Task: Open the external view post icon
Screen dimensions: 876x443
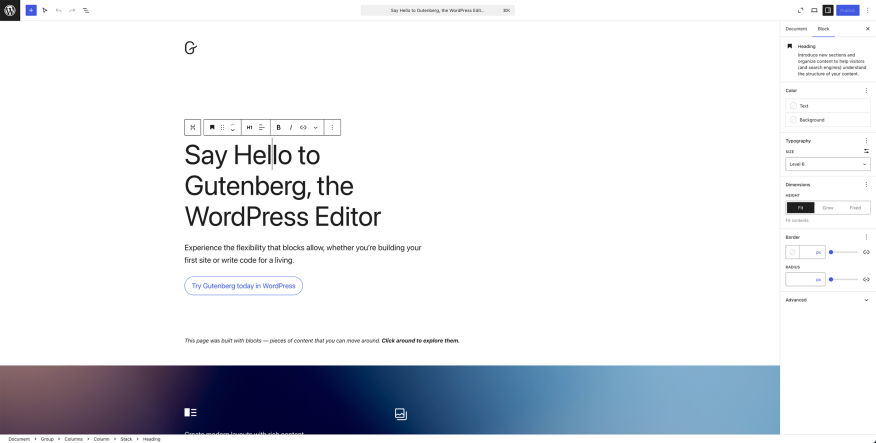Action: pos(801,10)
